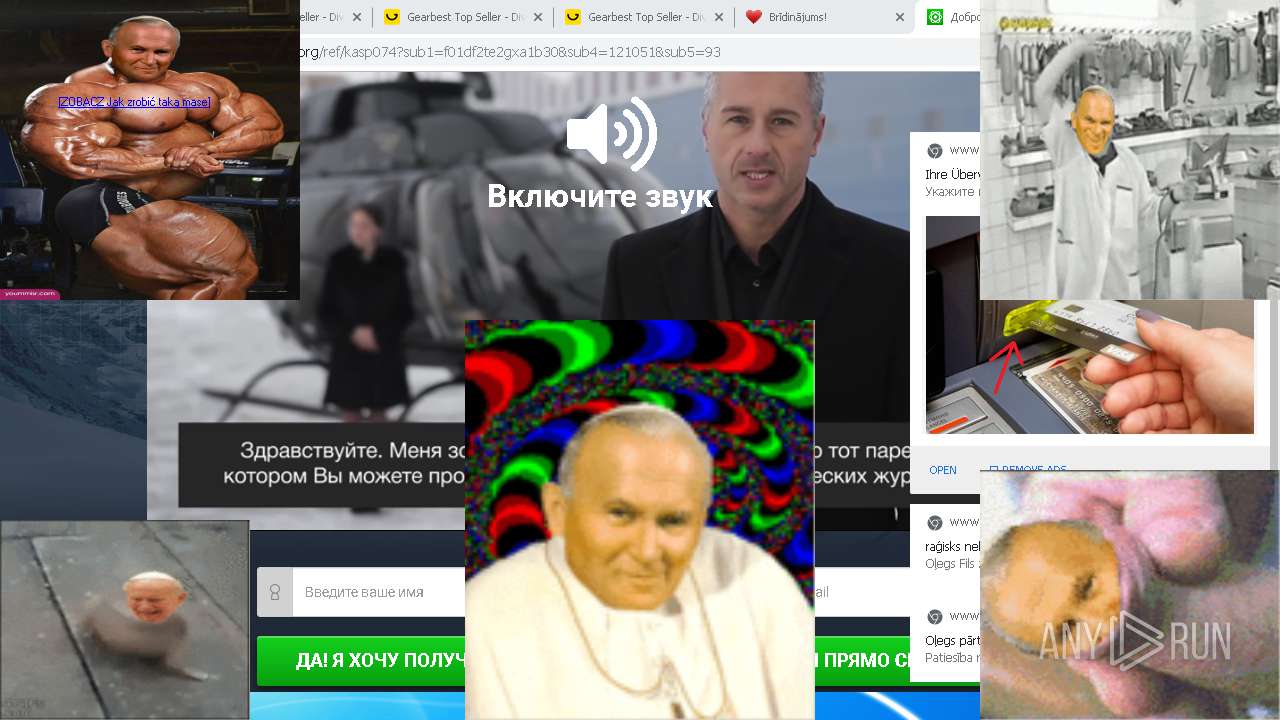Switch to the Добро tab
This screenshot has height=720, width=1280.
950,17
